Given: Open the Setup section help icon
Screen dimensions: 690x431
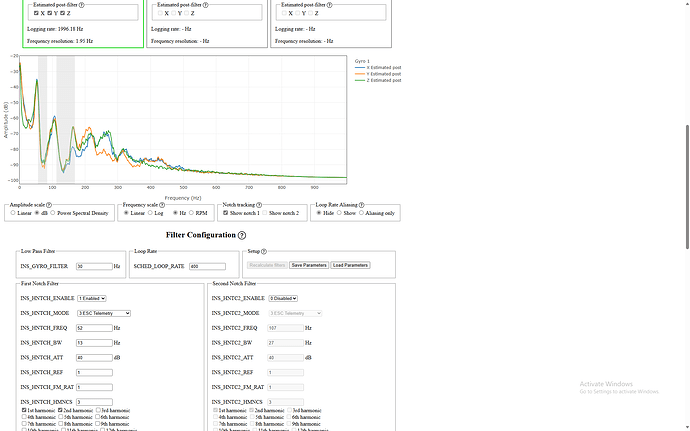Looking at the screenshot, I should tap(264, 251).
